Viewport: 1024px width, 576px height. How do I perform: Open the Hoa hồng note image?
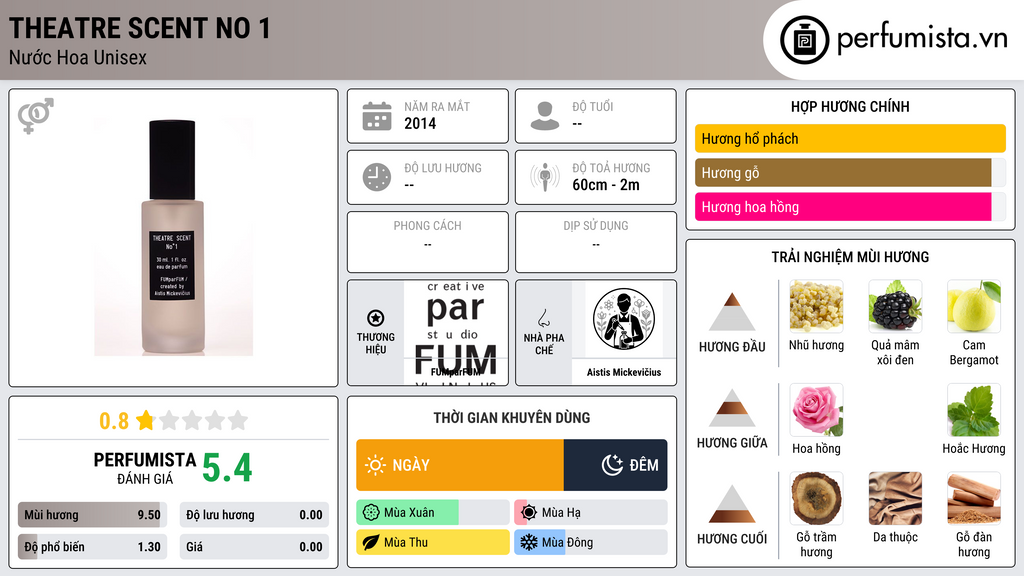(x=816, y=410)
